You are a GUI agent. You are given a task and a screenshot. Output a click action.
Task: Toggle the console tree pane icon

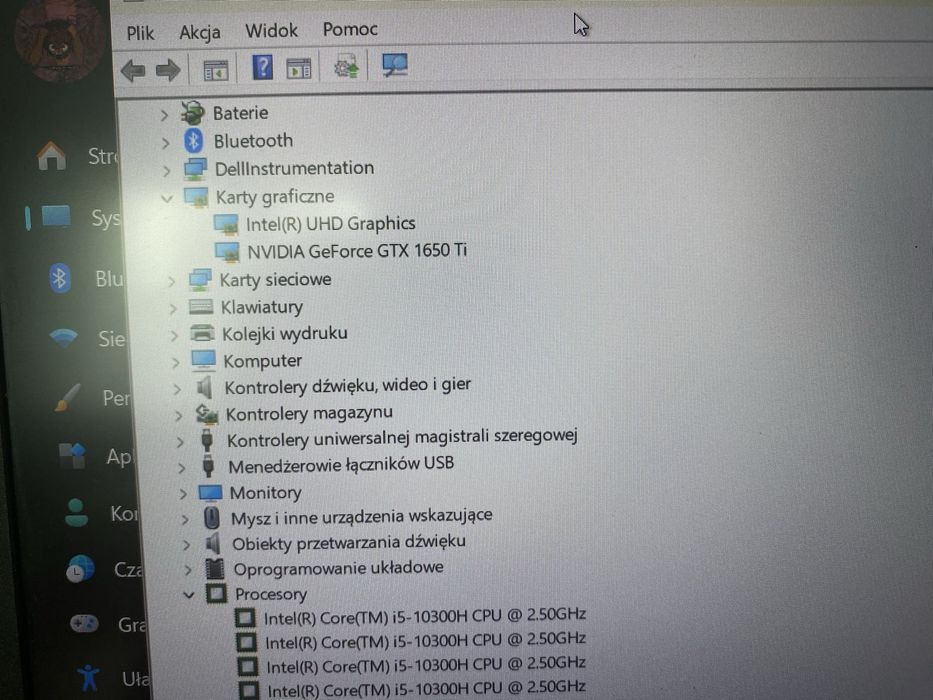tap(215, 70)
